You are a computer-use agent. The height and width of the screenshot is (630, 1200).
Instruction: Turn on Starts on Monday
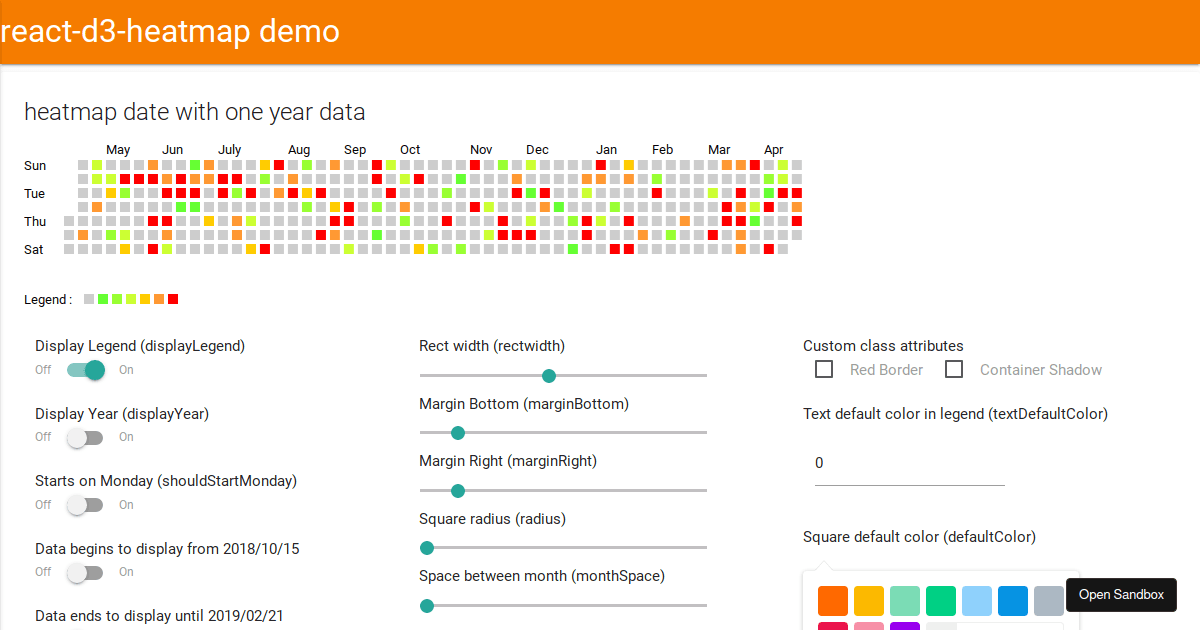pos(85,505)
